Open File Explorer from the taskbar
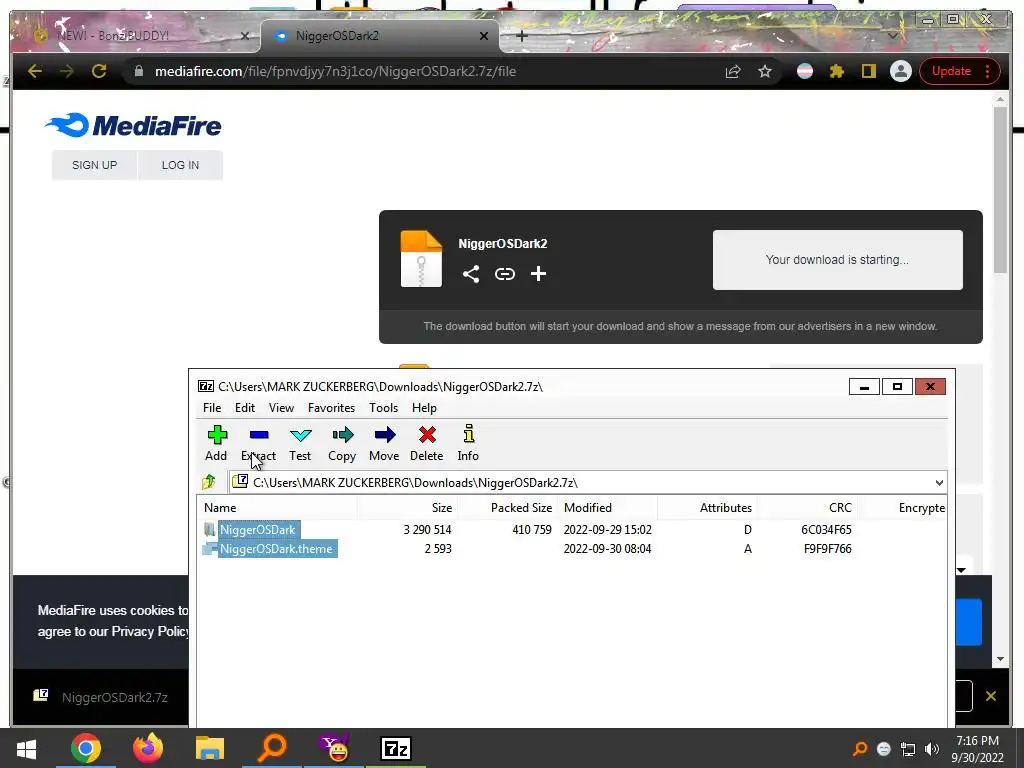The image size is (1024, 768). click(210, 748)
